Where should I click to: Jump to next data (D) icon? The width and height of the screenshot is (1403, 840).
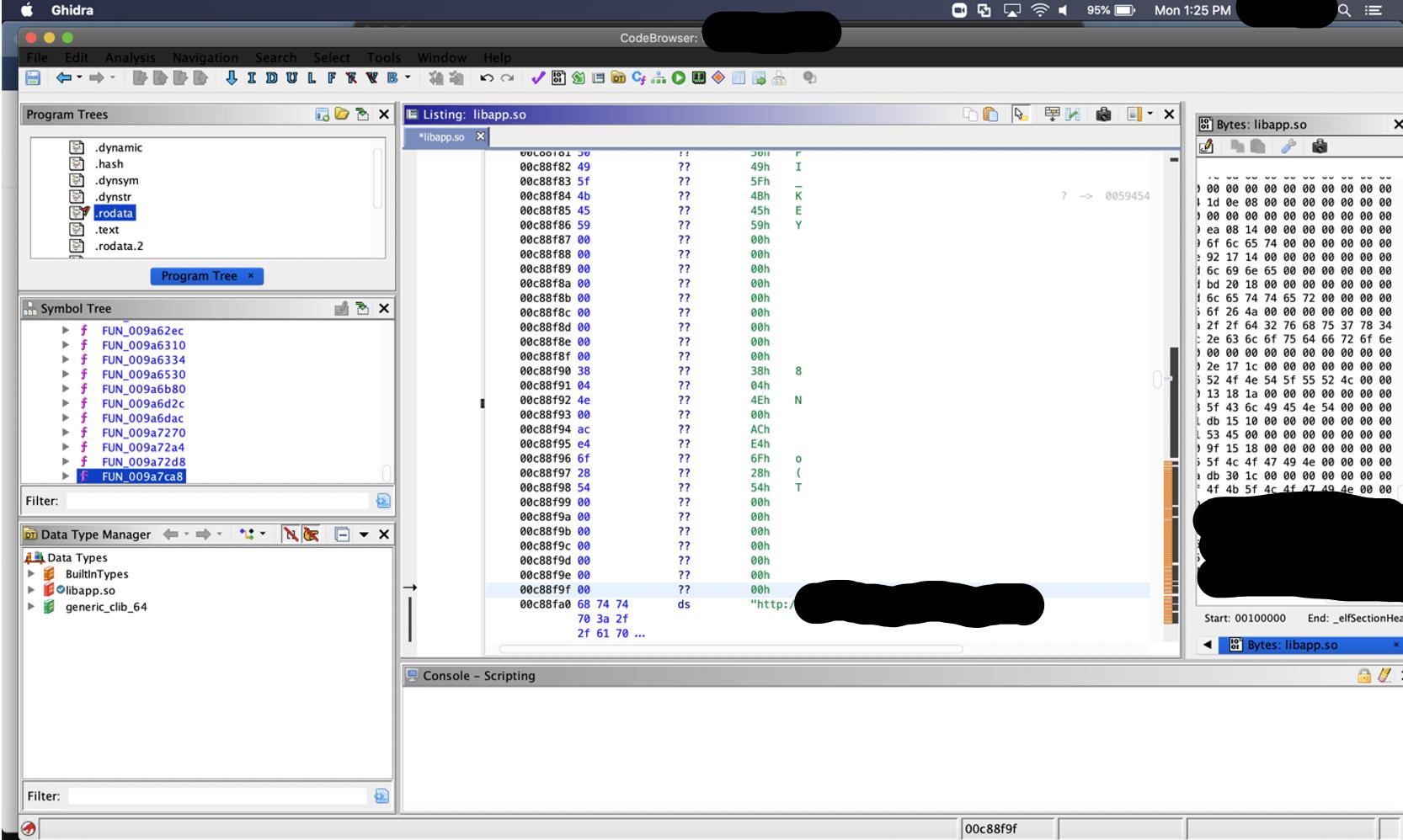point(271,78)
